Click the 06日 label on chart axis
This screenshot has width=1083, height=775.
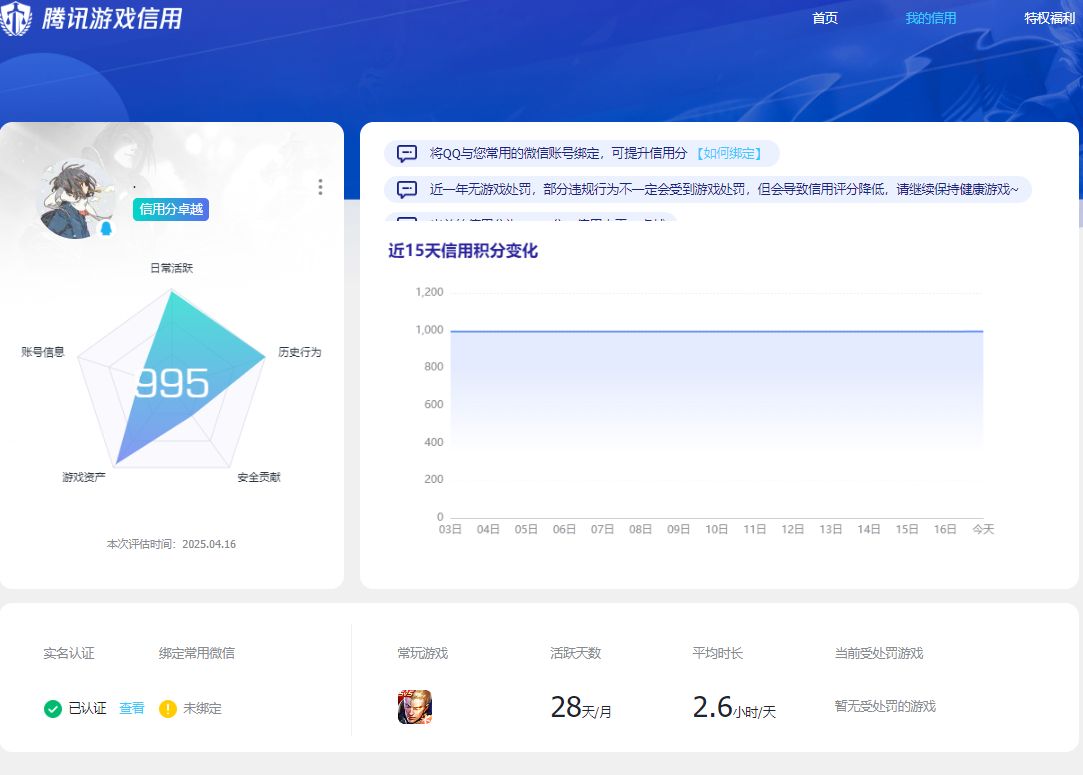[x=564, y=529]
